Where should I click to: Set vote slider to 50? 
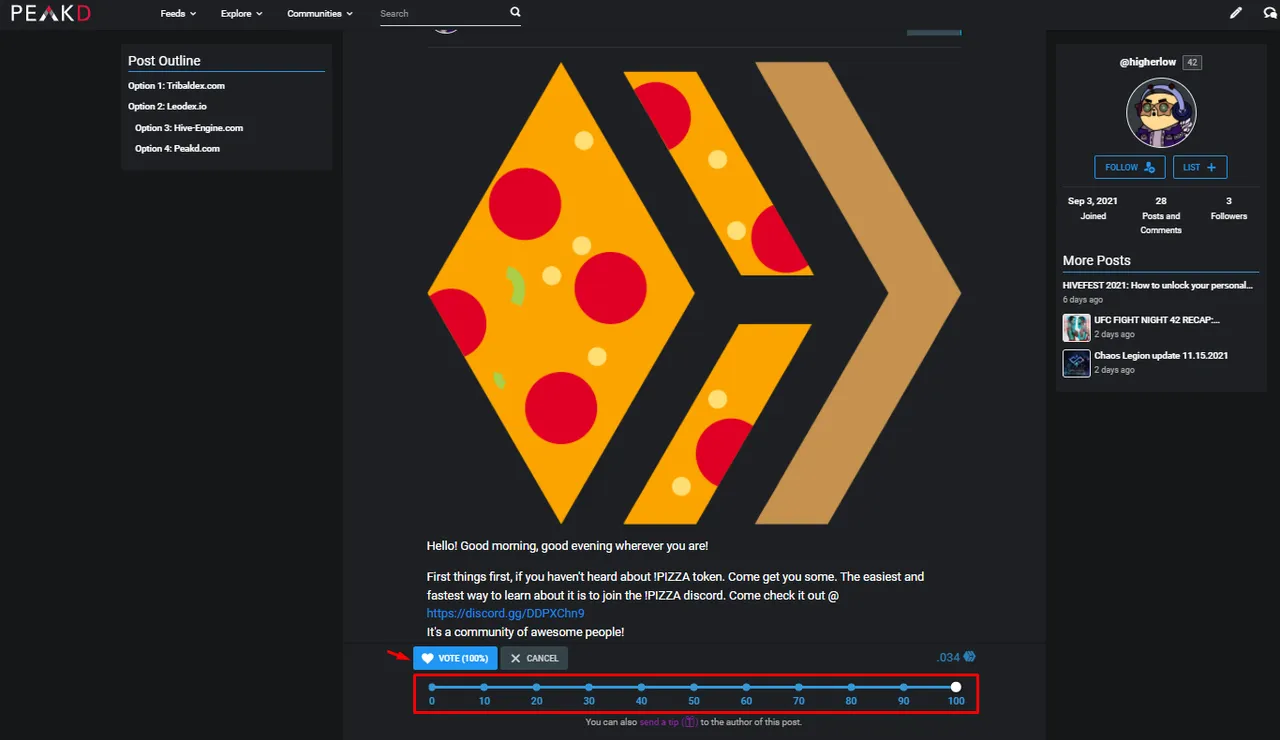pyautogui.click(x=694, y=687)
